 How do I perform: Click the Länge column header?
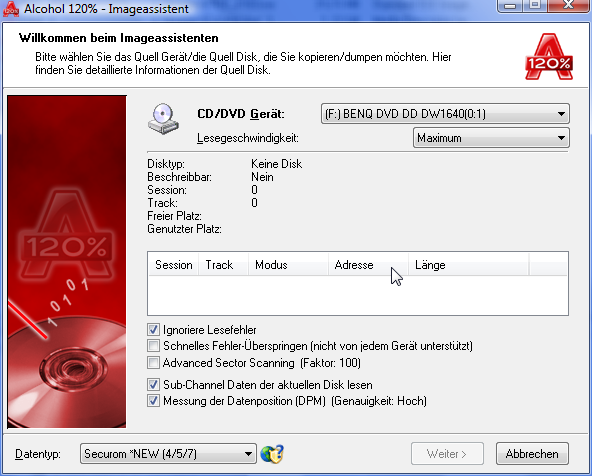[469, 265]
